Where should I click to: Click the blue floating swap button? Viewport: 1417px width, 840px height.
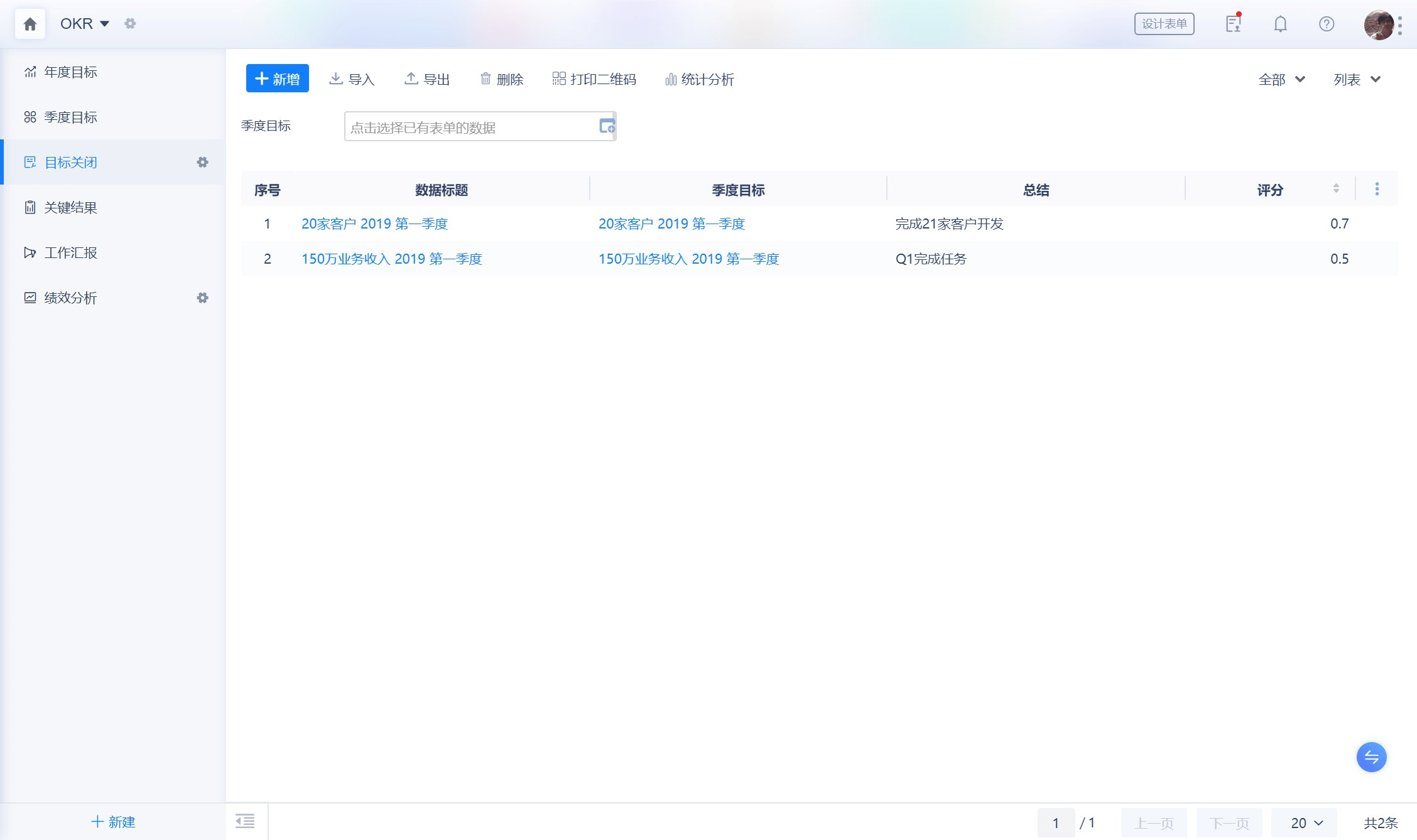[x=1371, y=757]
